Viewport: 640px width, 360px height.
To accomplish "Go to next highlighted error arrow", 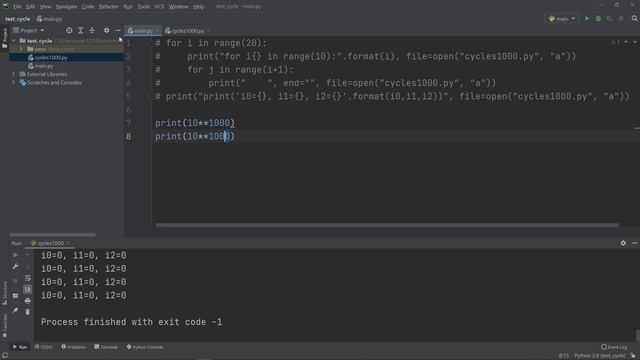I will [x=635, y=42].
